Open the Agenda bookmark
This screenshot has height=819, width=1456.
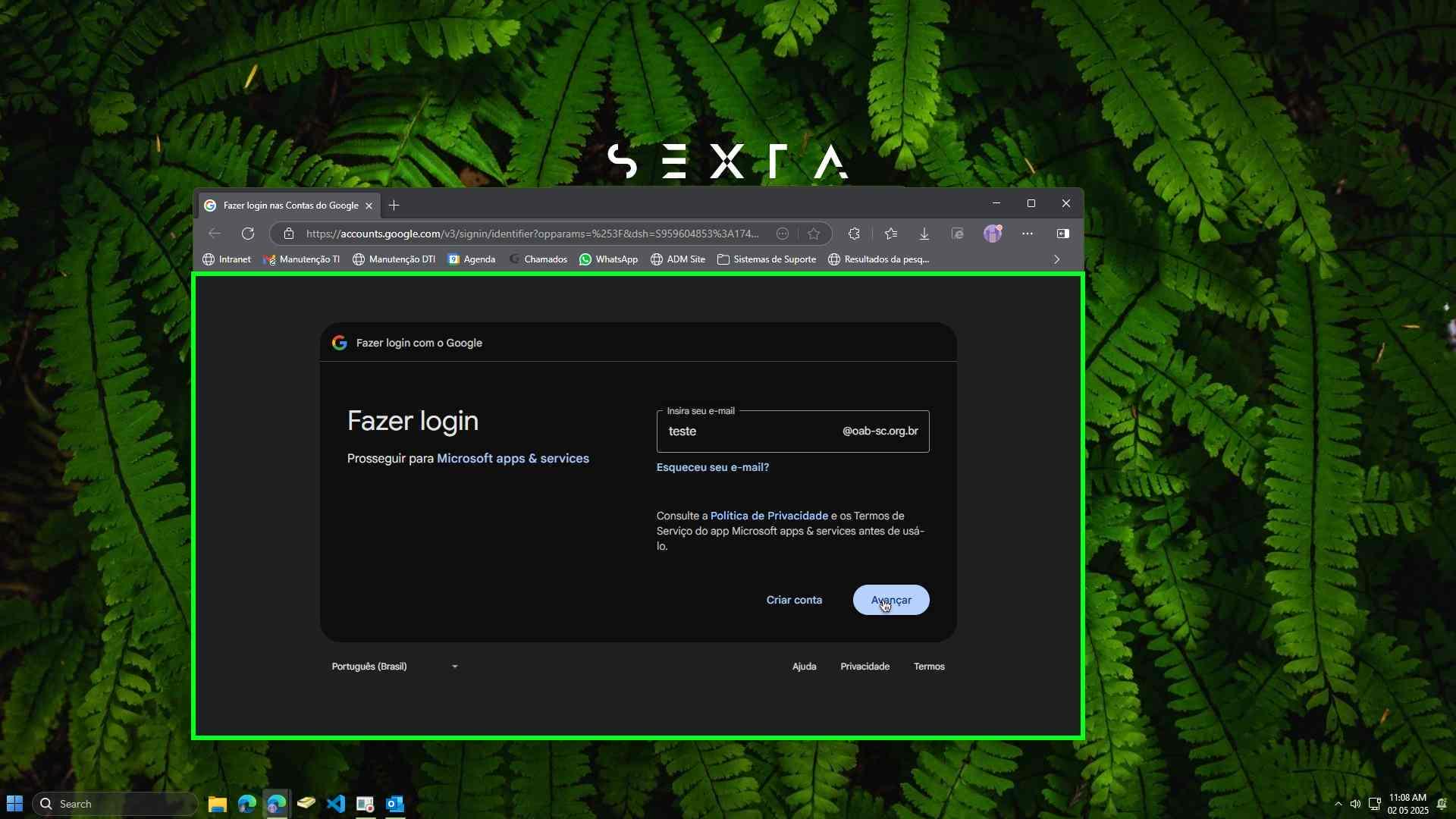click(x=472, y=259)
